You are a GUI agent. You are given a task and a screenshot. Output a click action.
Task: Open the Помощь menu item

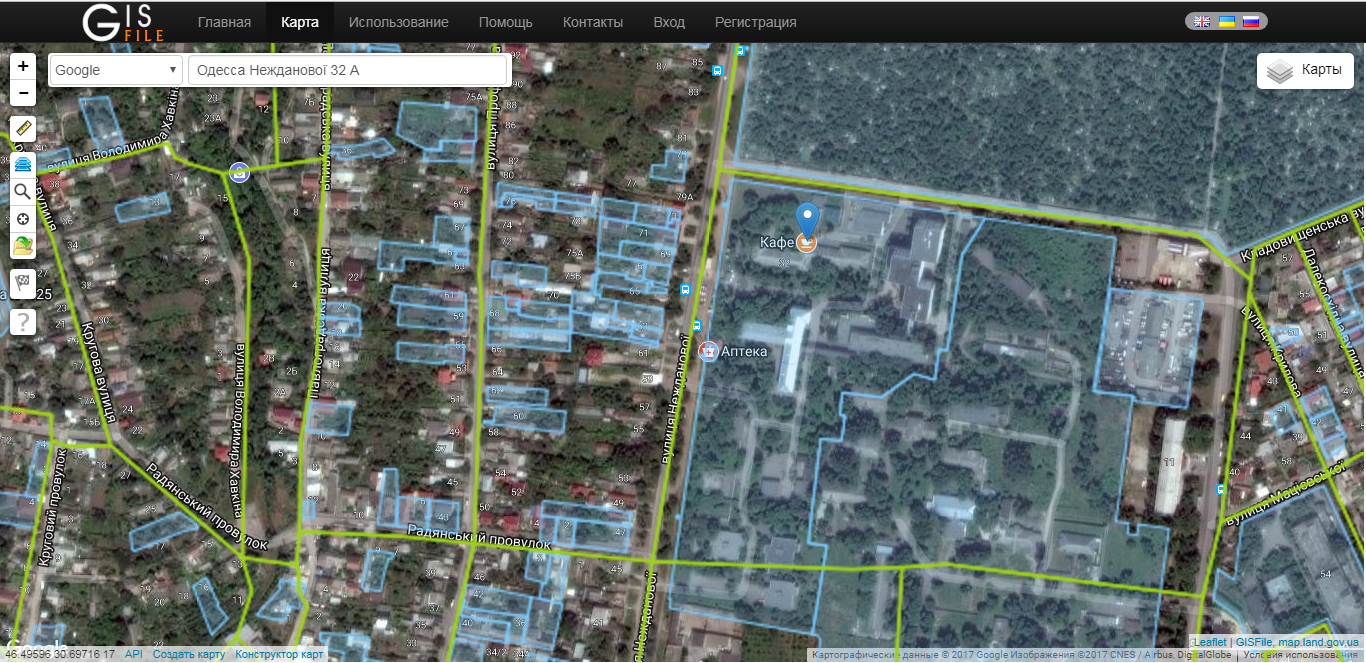505,22
